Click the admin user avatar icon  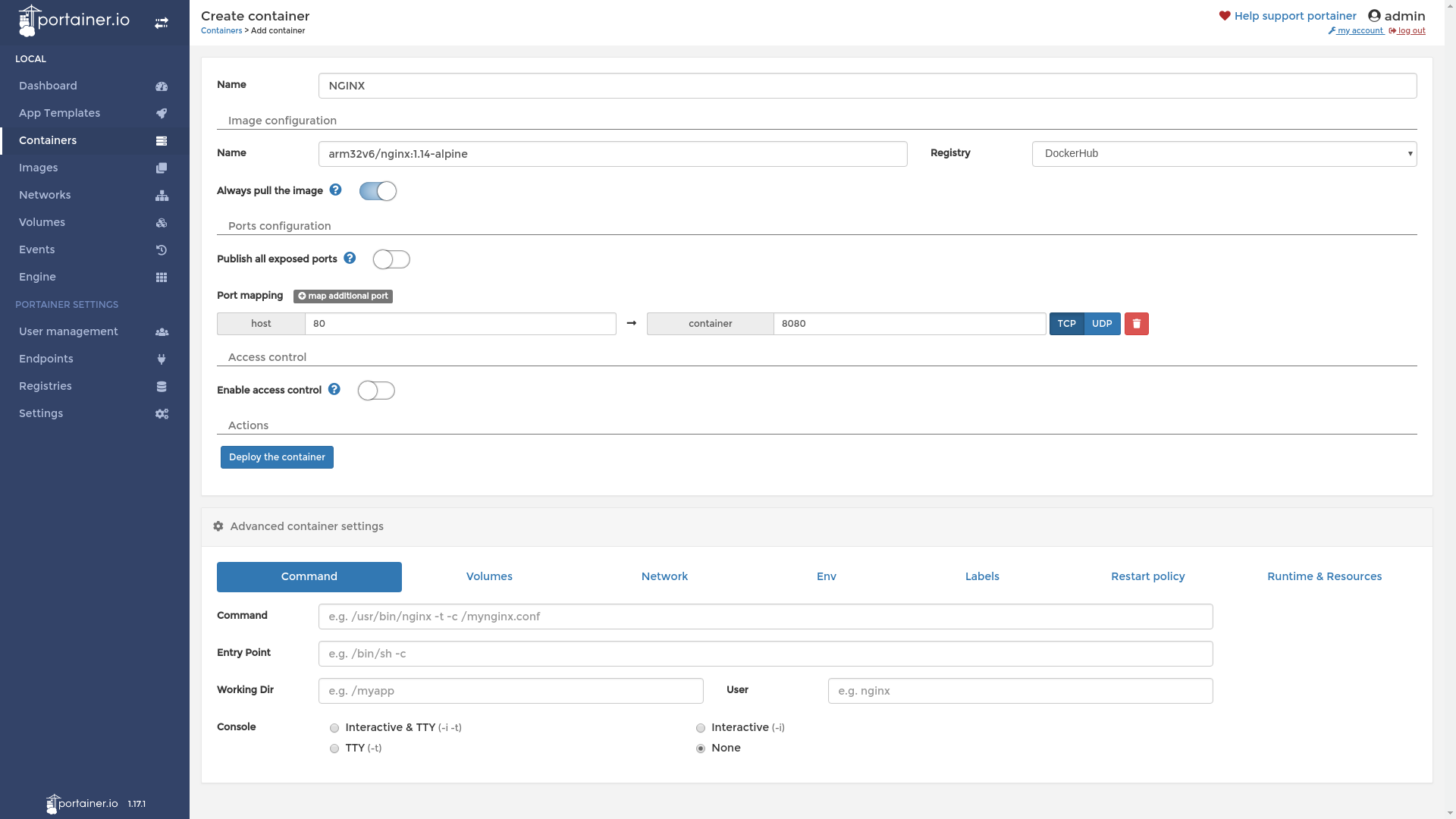[x=1374, y=16]
